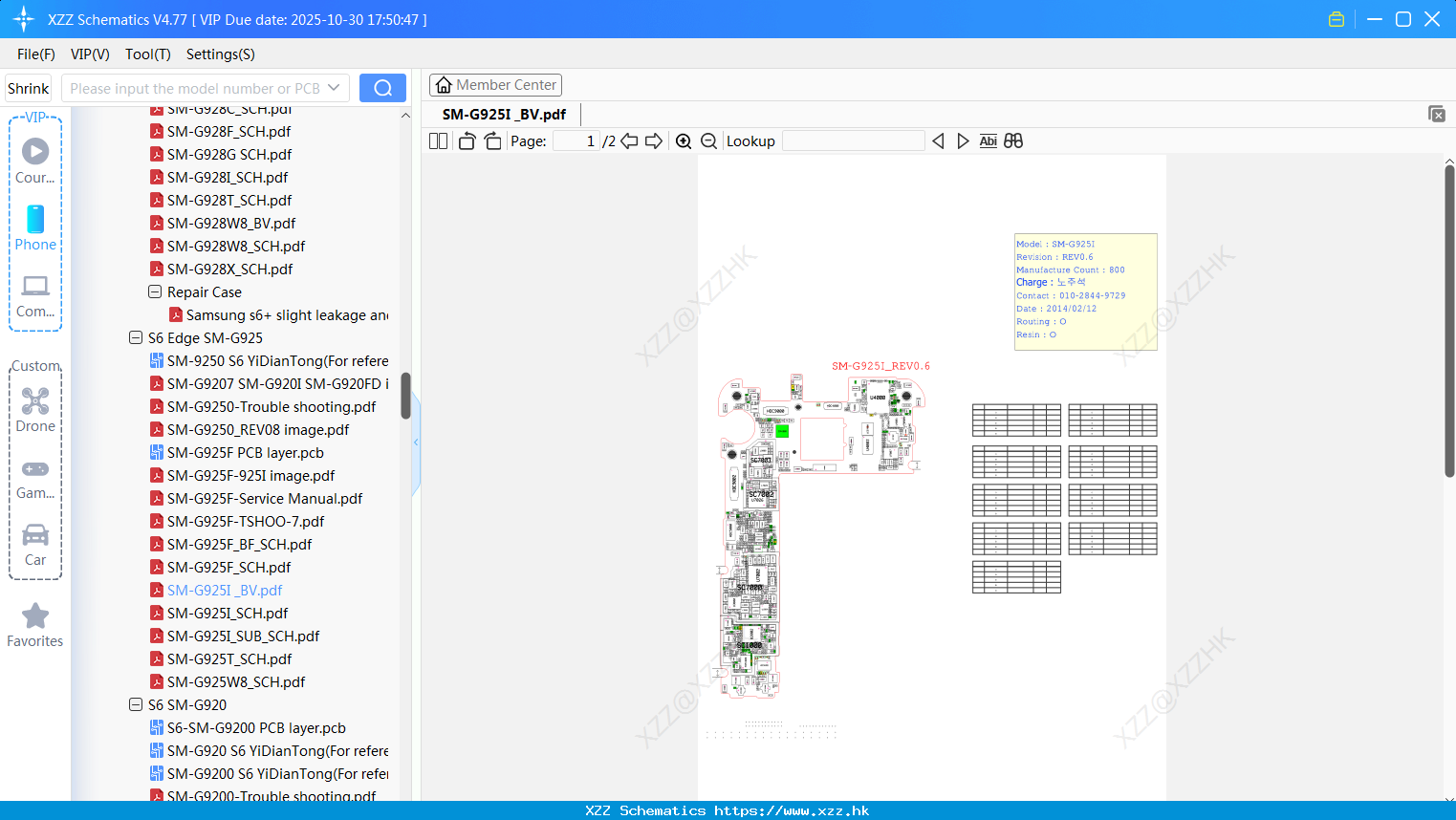
Task: Open the Drone category
Action: click(x=35, y=410)
